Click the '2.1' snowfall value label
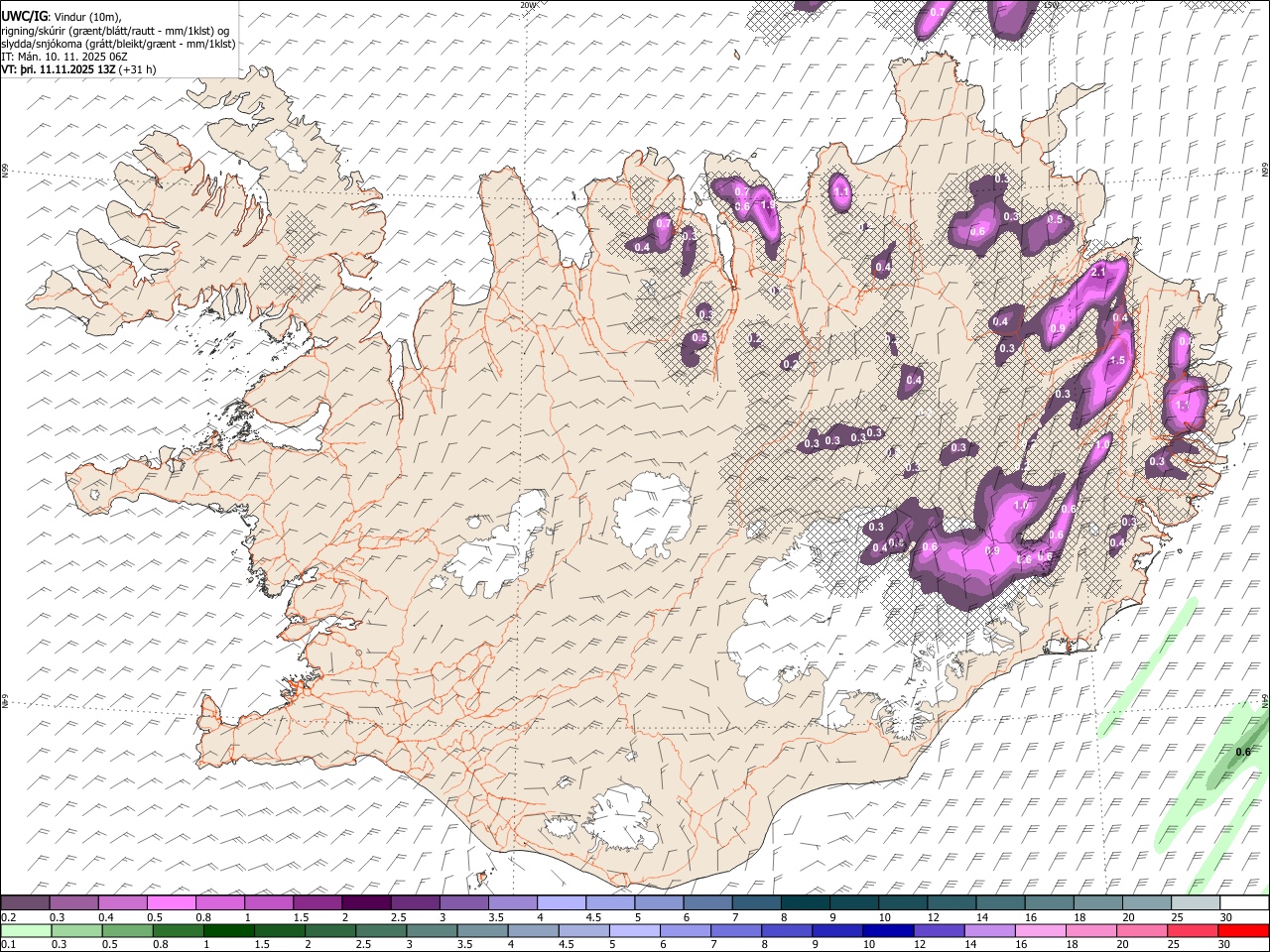 (1098, 271)
